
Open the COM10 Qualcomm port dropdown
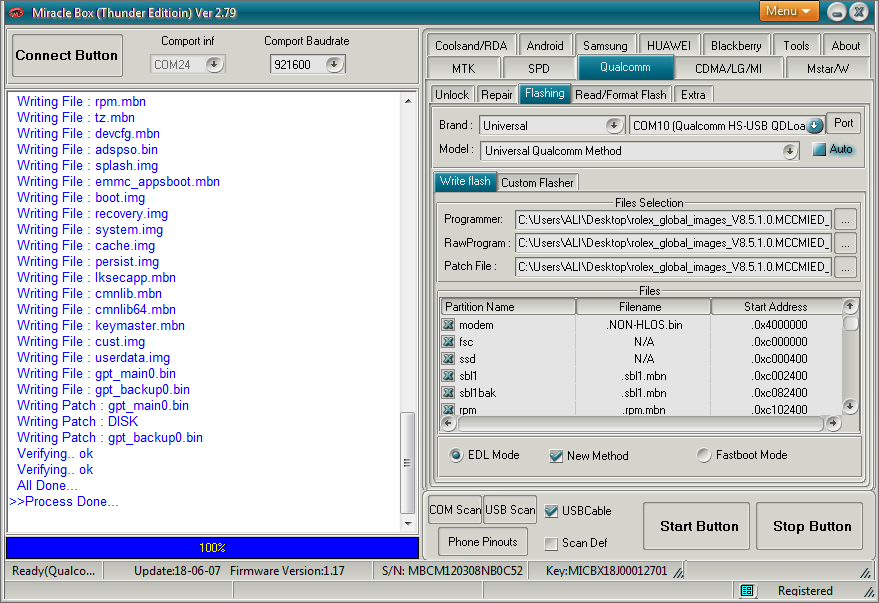pyautogui.click(x=815, y=126)
